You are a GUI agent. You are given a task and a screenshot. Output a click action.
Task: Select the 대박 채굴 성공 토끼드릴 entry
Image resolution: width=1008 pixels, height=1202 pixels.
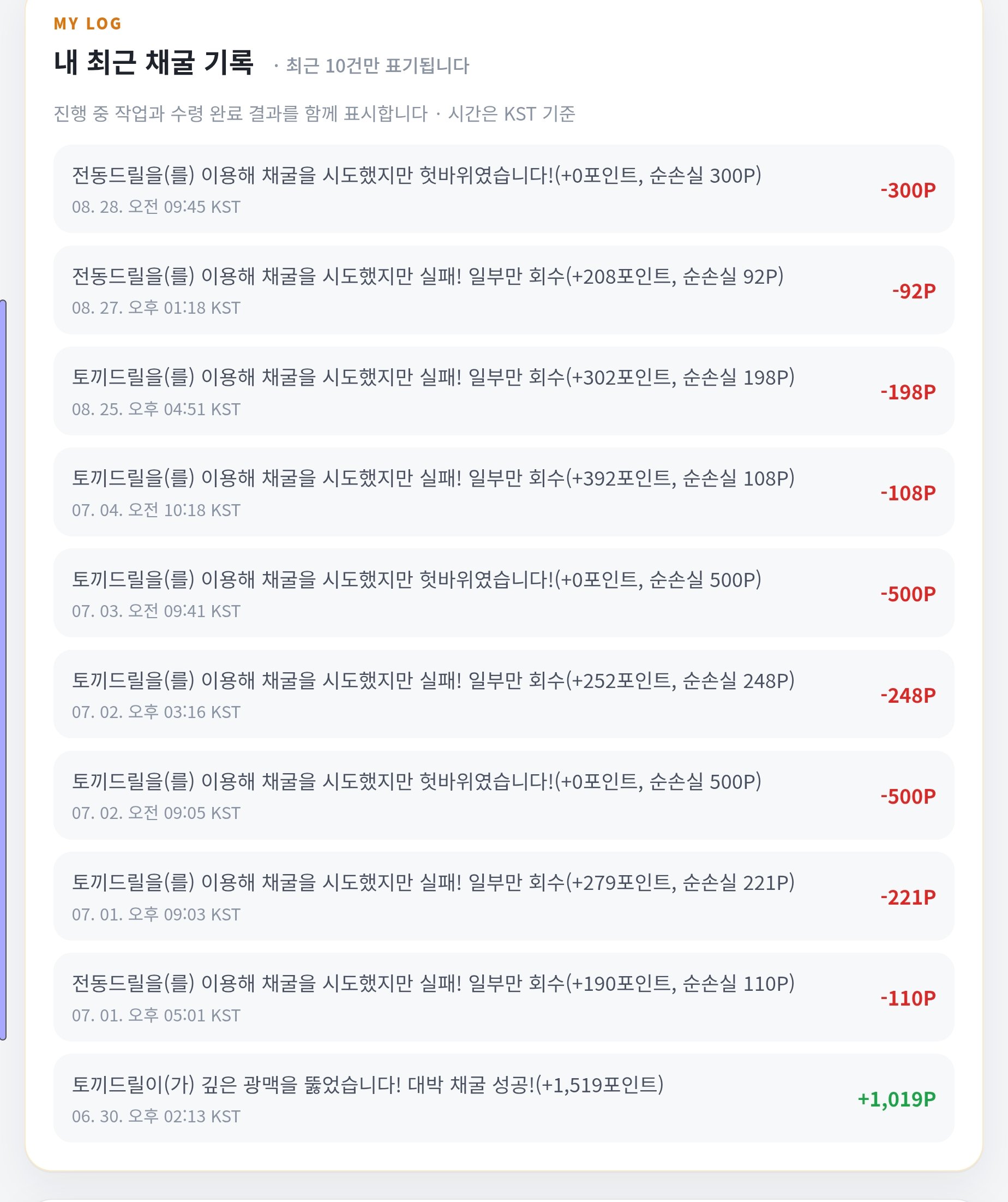click(x=503, y=1098)
